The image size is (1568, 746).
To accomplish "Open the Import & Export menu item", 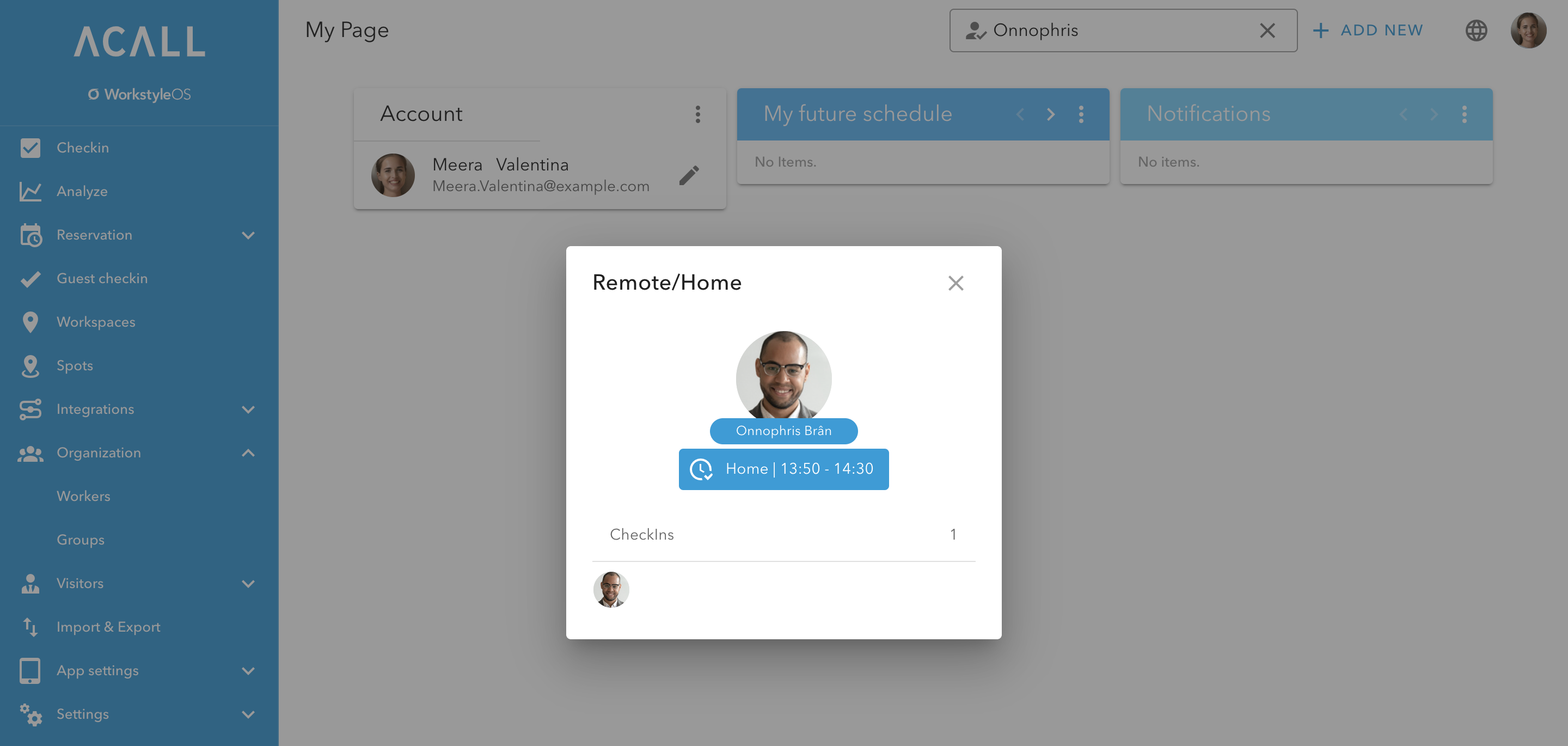I will point(139,627).
